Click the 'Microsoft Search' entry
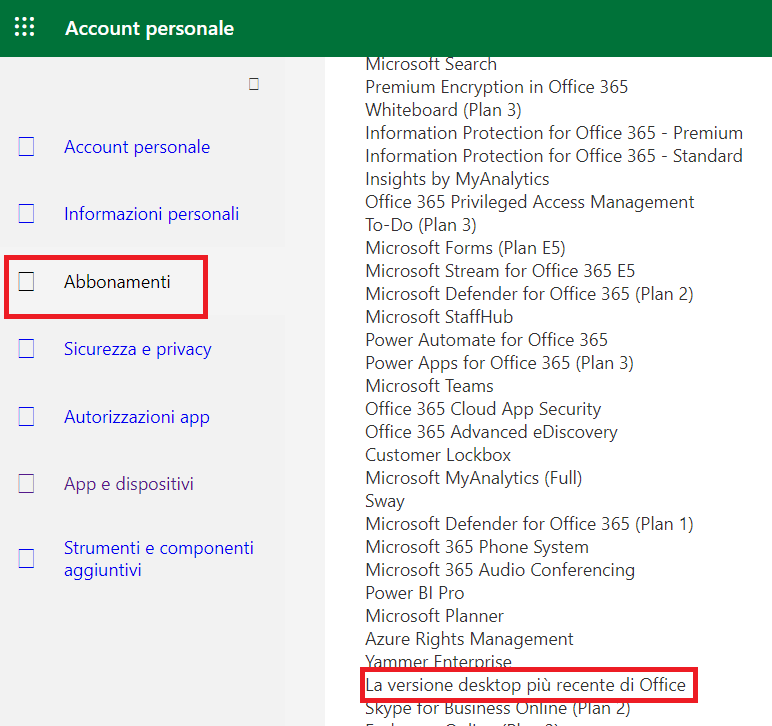 [431, 64]
